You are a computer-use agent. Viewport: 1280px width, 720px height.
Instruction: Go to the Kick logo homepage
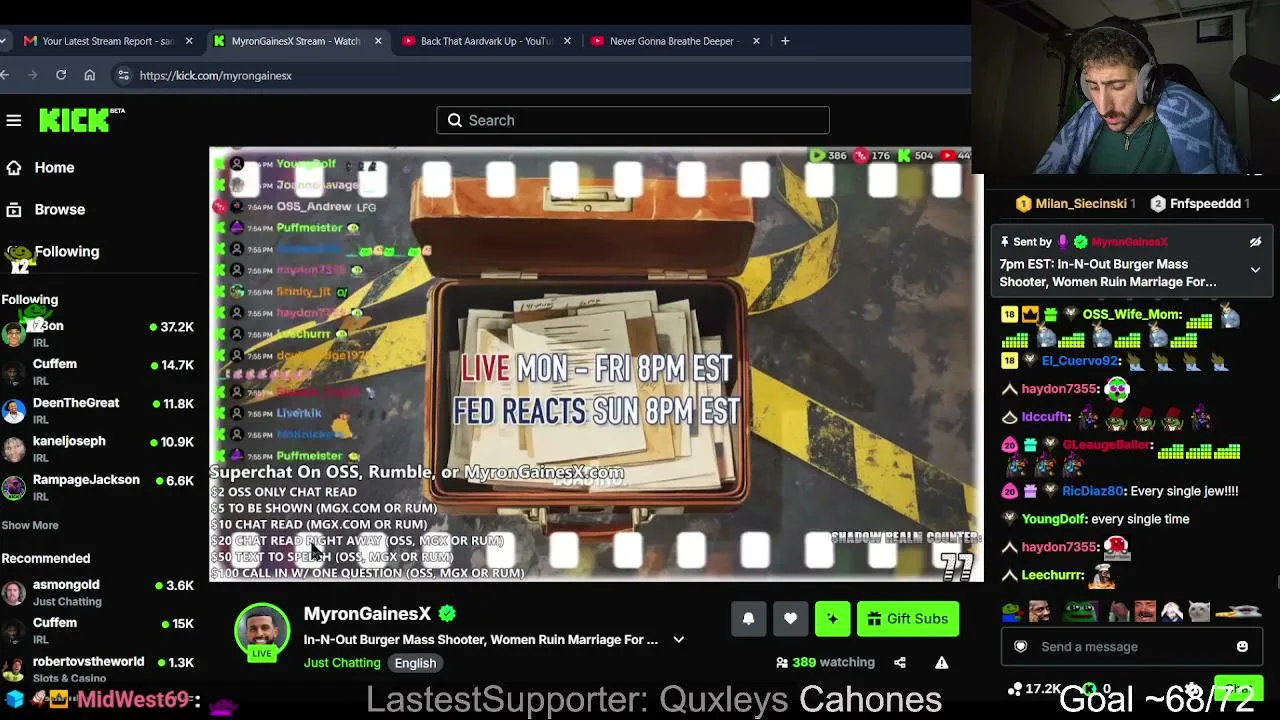click(81, 120)
